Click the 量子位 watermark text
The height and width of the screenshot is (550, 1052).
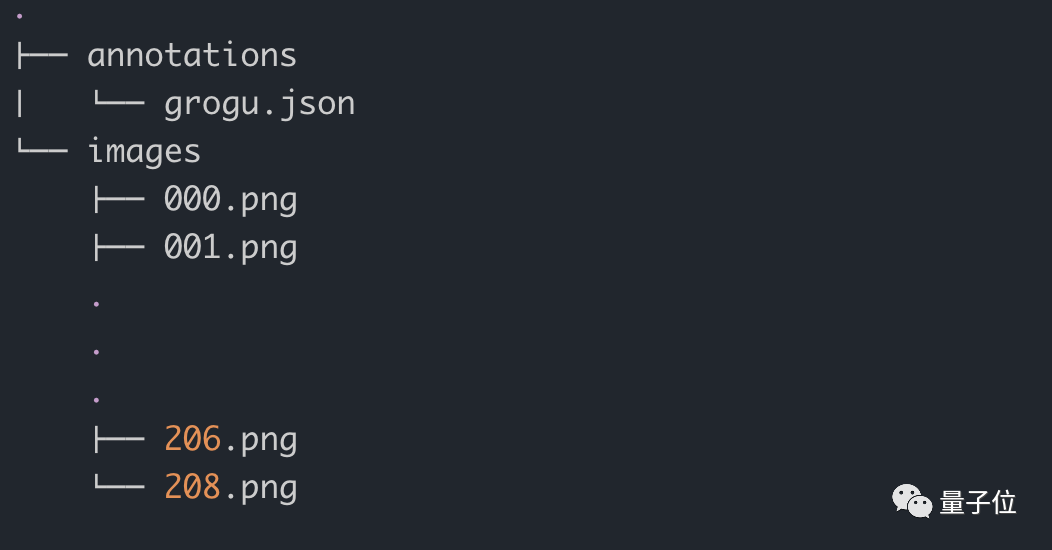click(978, 502)
